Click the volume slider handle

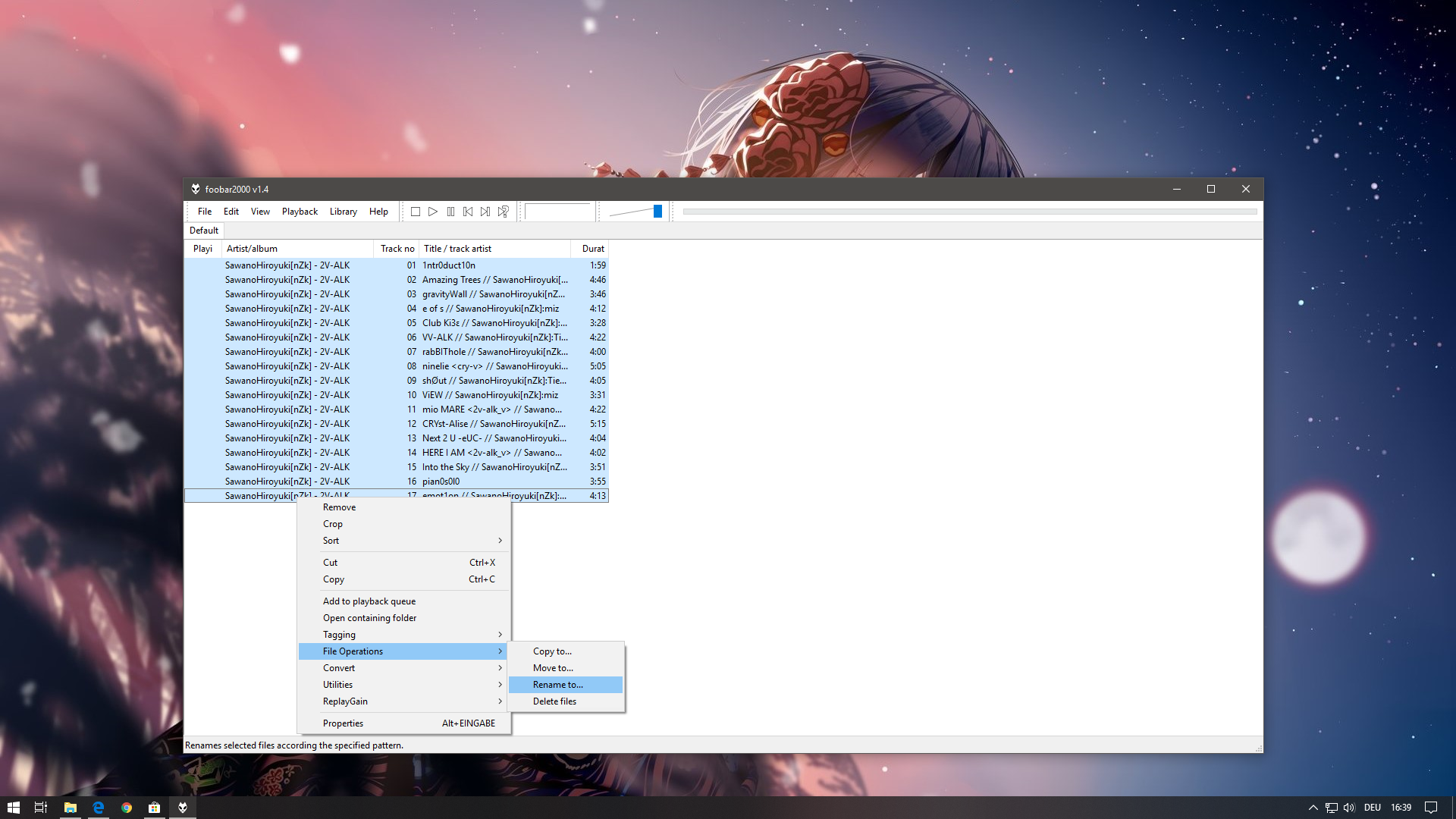[657, 212]
